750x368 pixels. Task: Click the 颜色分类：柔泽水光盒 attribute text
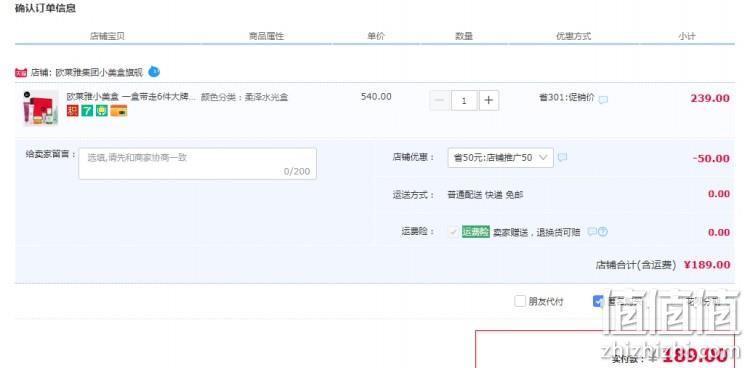point(244,97)
